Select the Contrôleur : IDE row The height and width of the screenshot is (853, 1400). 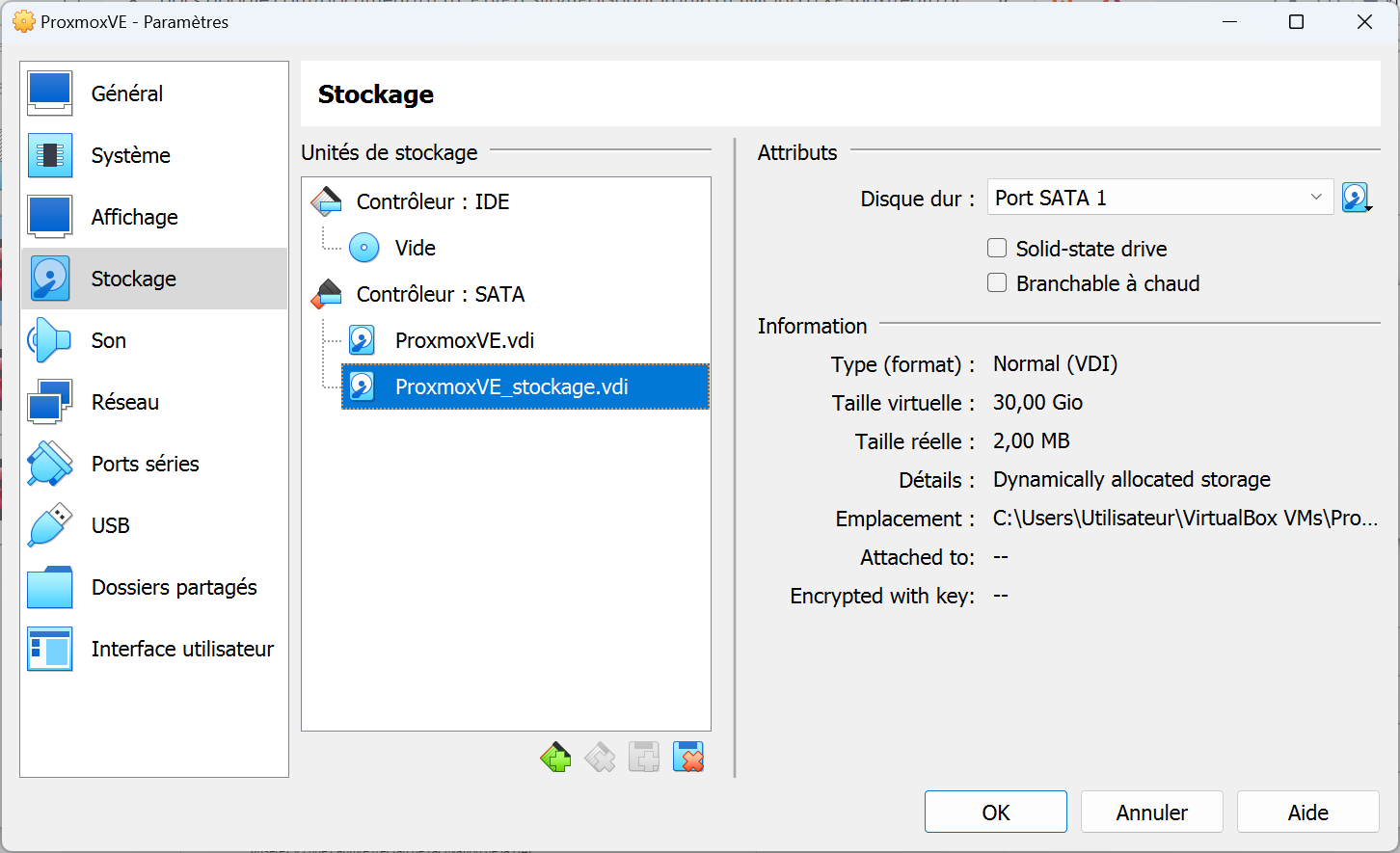(x=506, y=201)
